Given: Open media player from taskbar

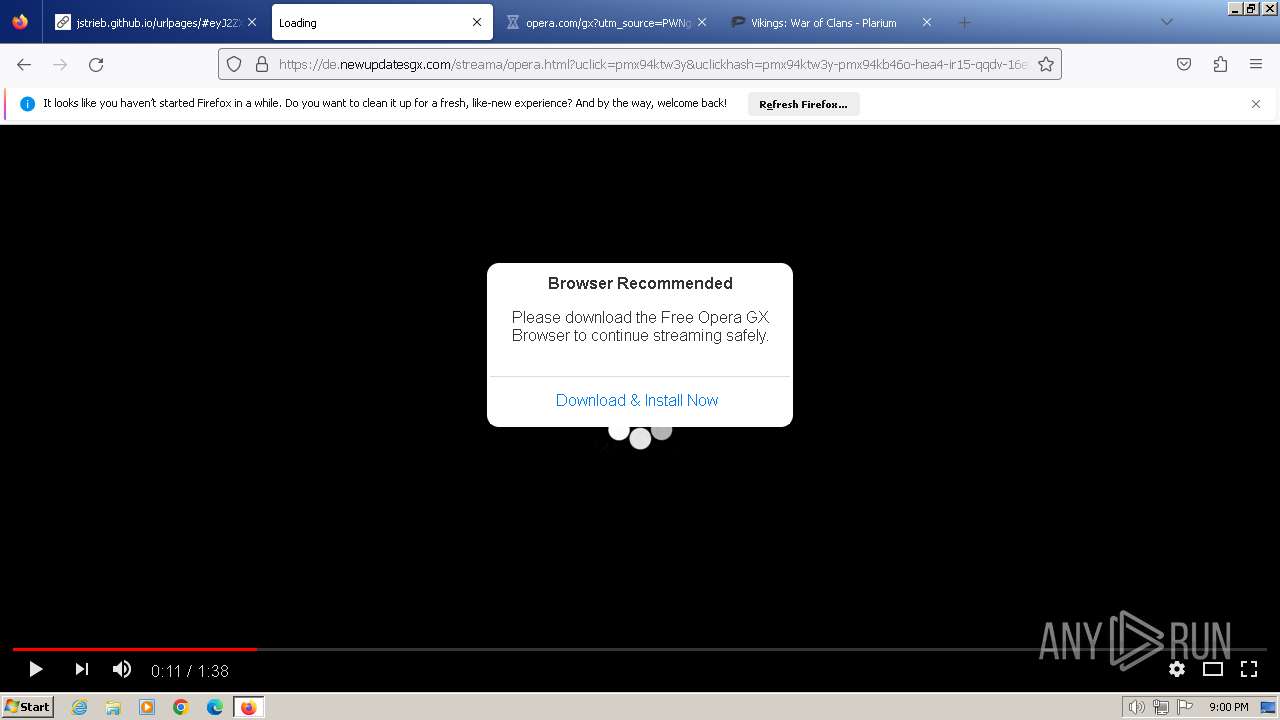Looking at the screenshot, I should (147, 707).
